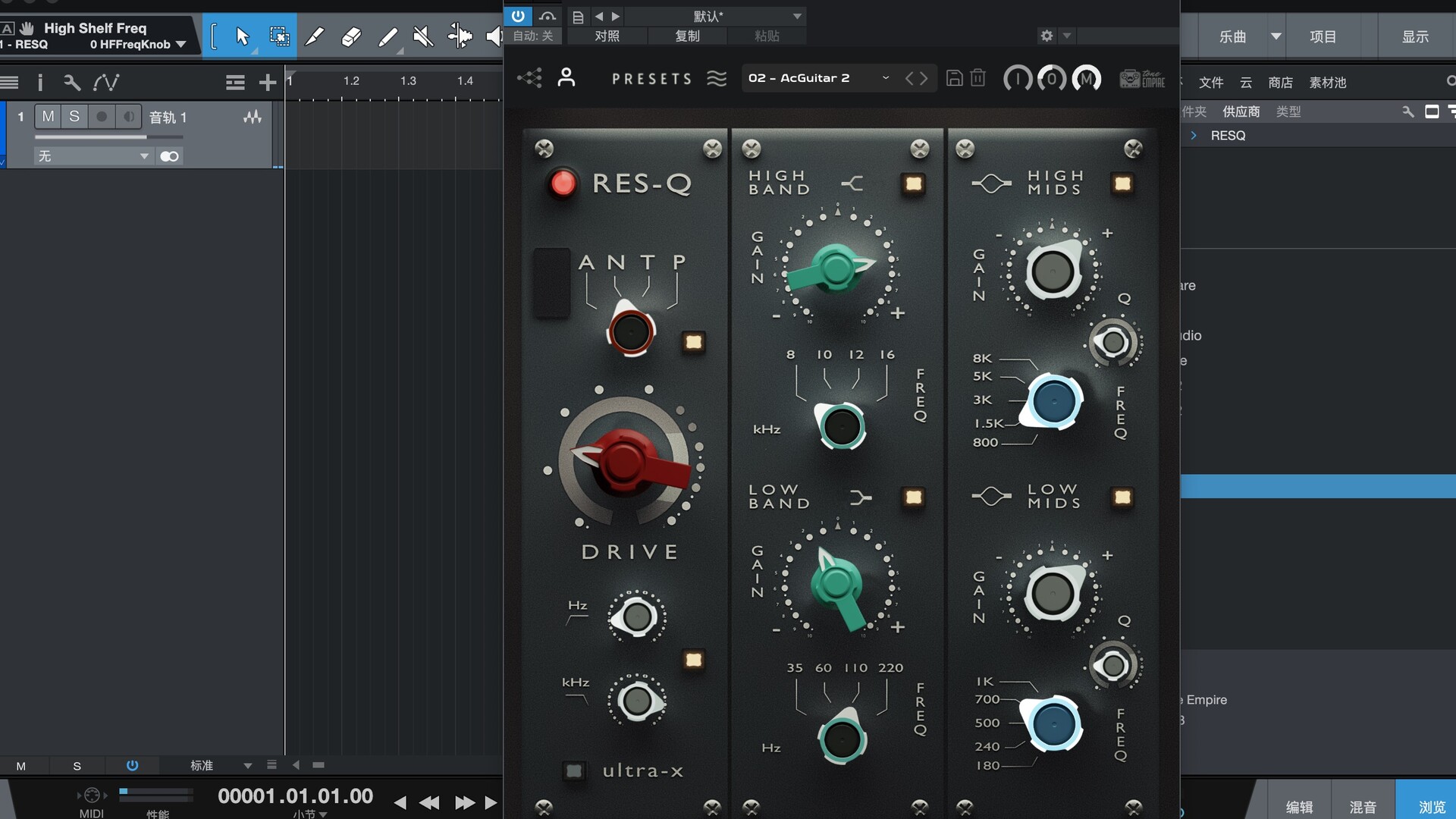Image resolution: width=1456 pixels, height=819 pixels.
Task: Mute track 1 with M button
Action: click(x=49, y=116)
